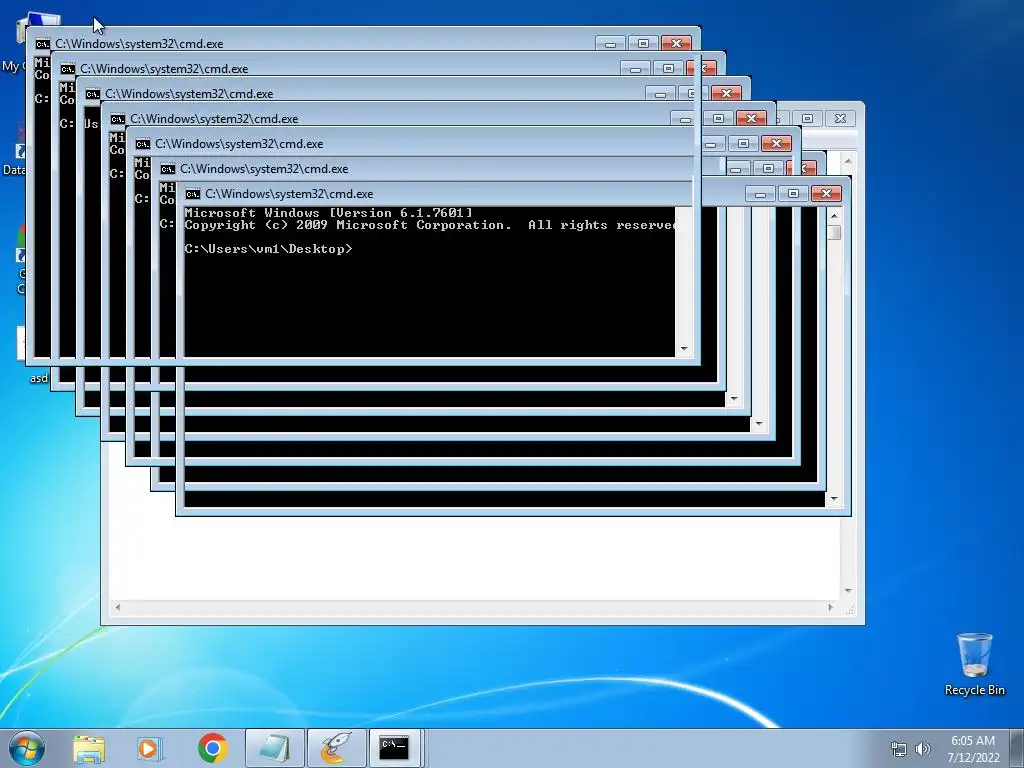This screenshot has height=768, width=1024.
Task: Select the Recycle Bin desktop icon
Action: 974,664
